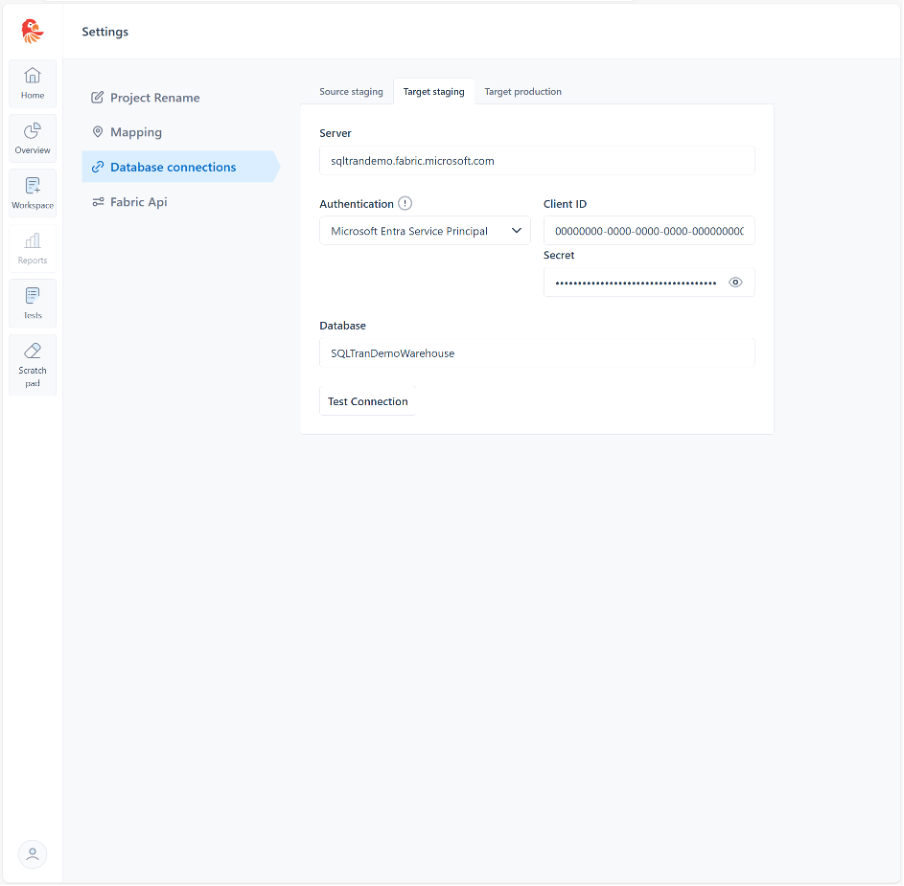Open Project Rename settings
Image resolution: width=904 pixels, height=886 pixels.
(x=154, y=98)
